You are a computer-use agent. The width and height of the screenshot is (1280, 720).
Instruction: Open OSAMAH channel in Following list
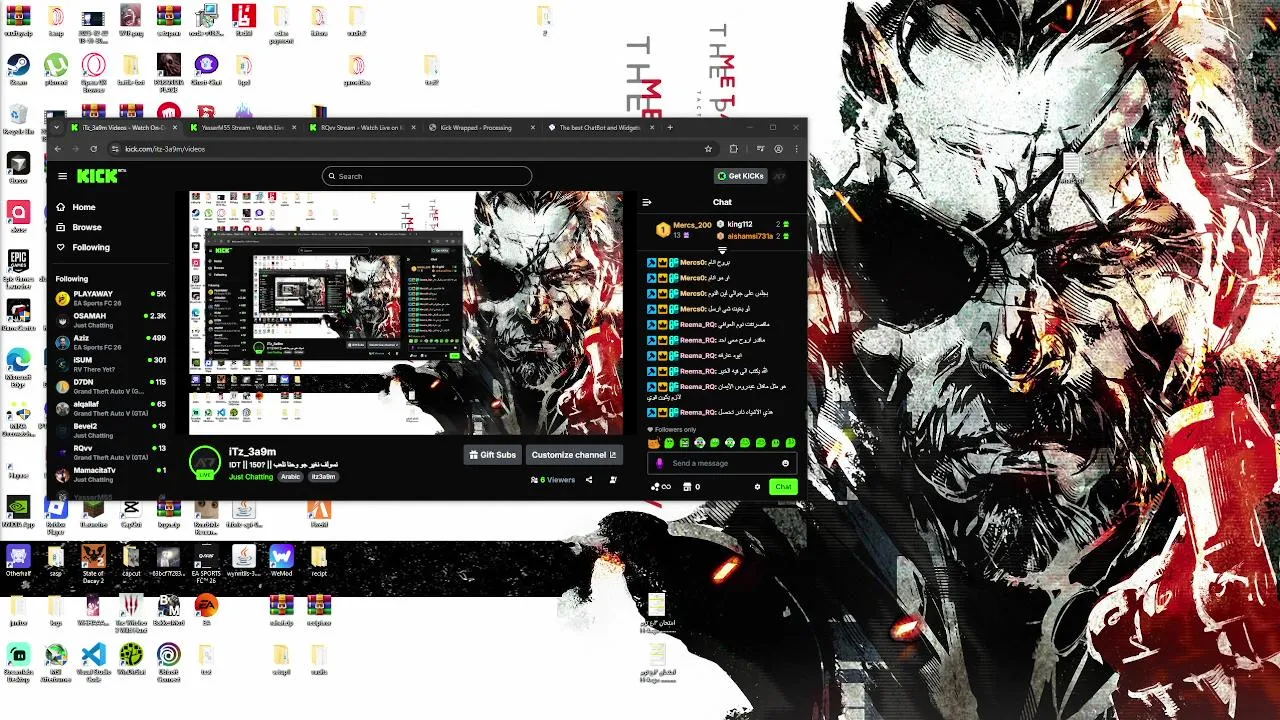click(111, 320)
